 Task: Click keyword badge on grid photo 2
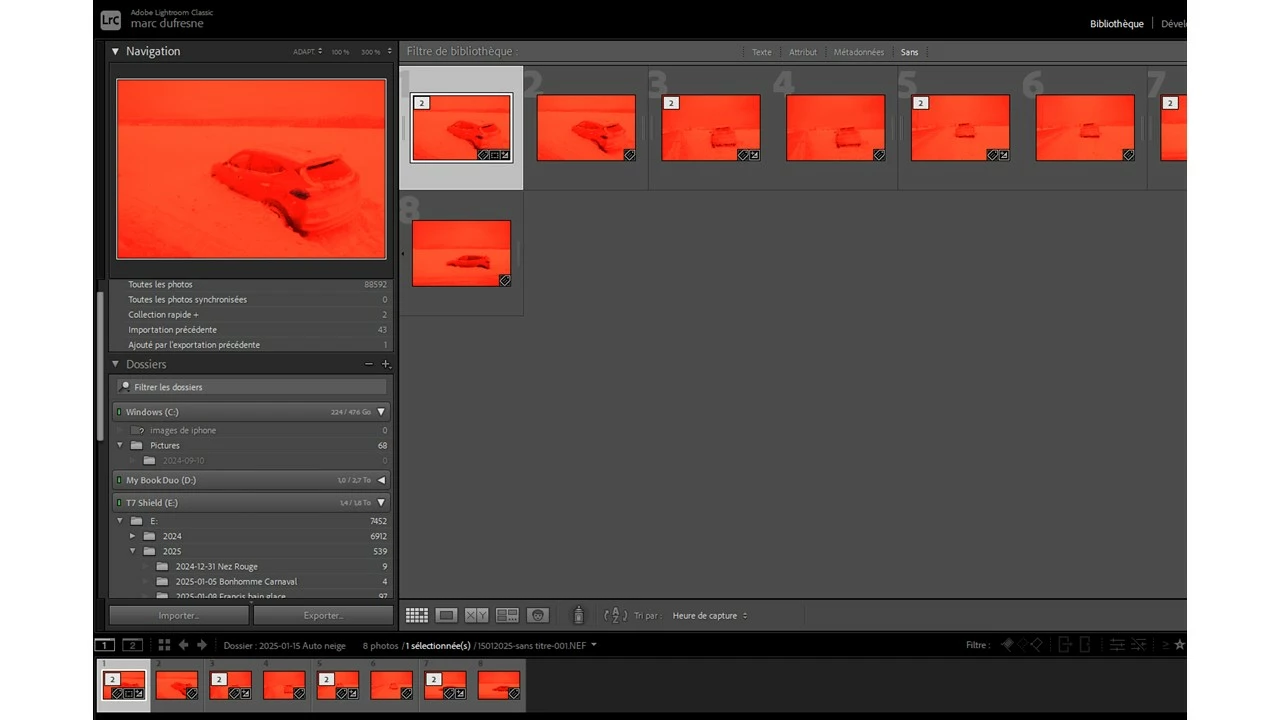point(630,155)
